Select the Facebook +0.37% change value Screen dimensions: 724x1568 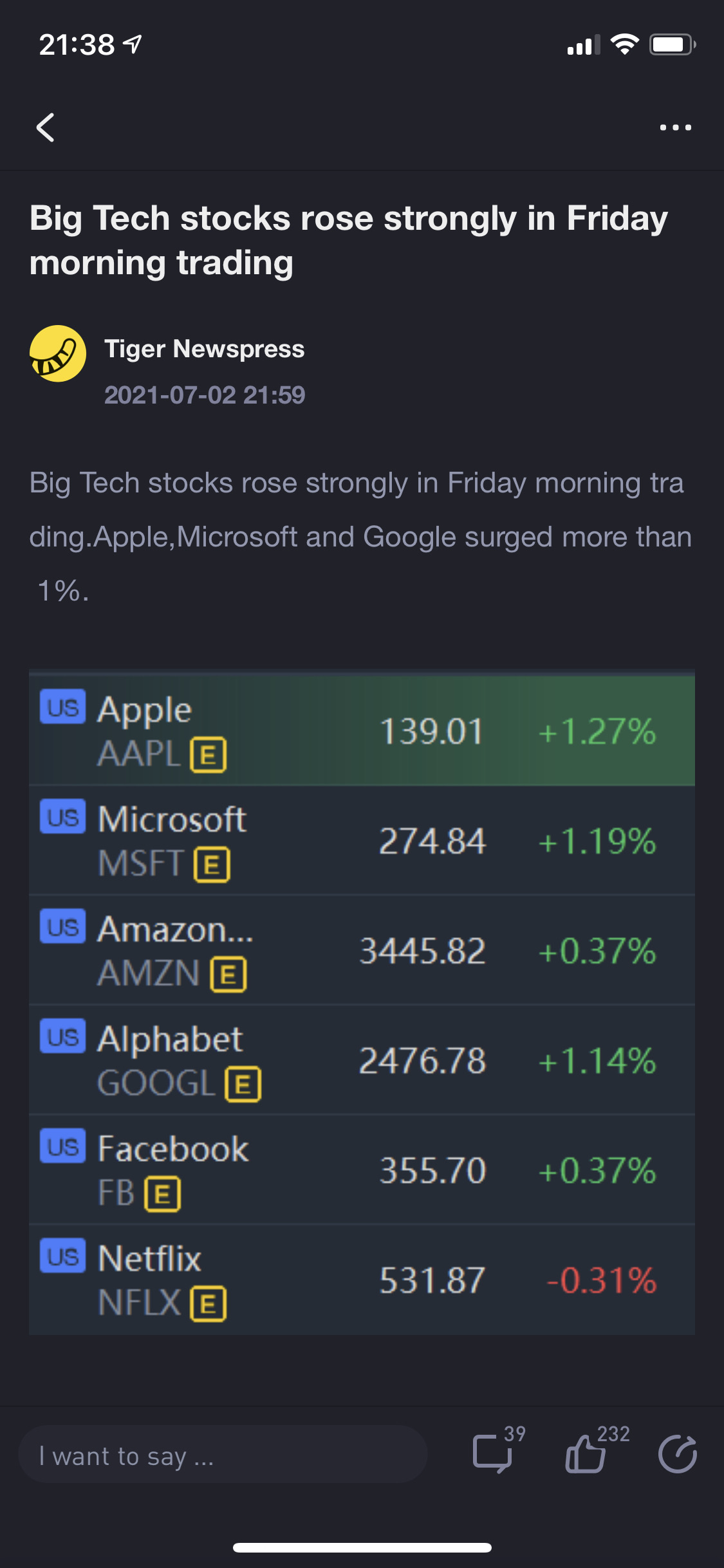coord(597,1170)
